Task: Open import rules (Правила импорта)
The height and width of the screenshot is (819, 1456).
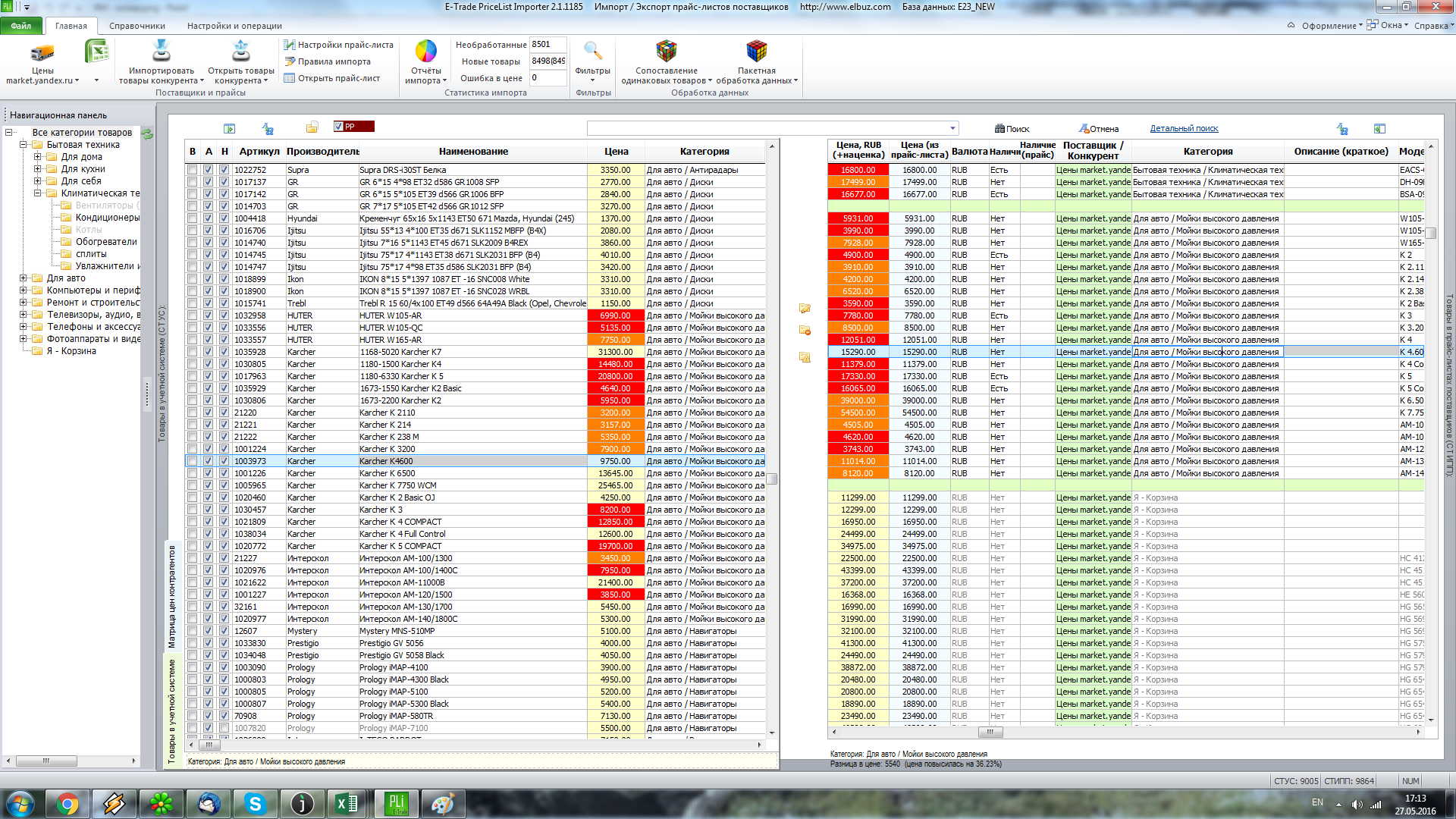Action: pyautogui.click(x=328, y=61)
